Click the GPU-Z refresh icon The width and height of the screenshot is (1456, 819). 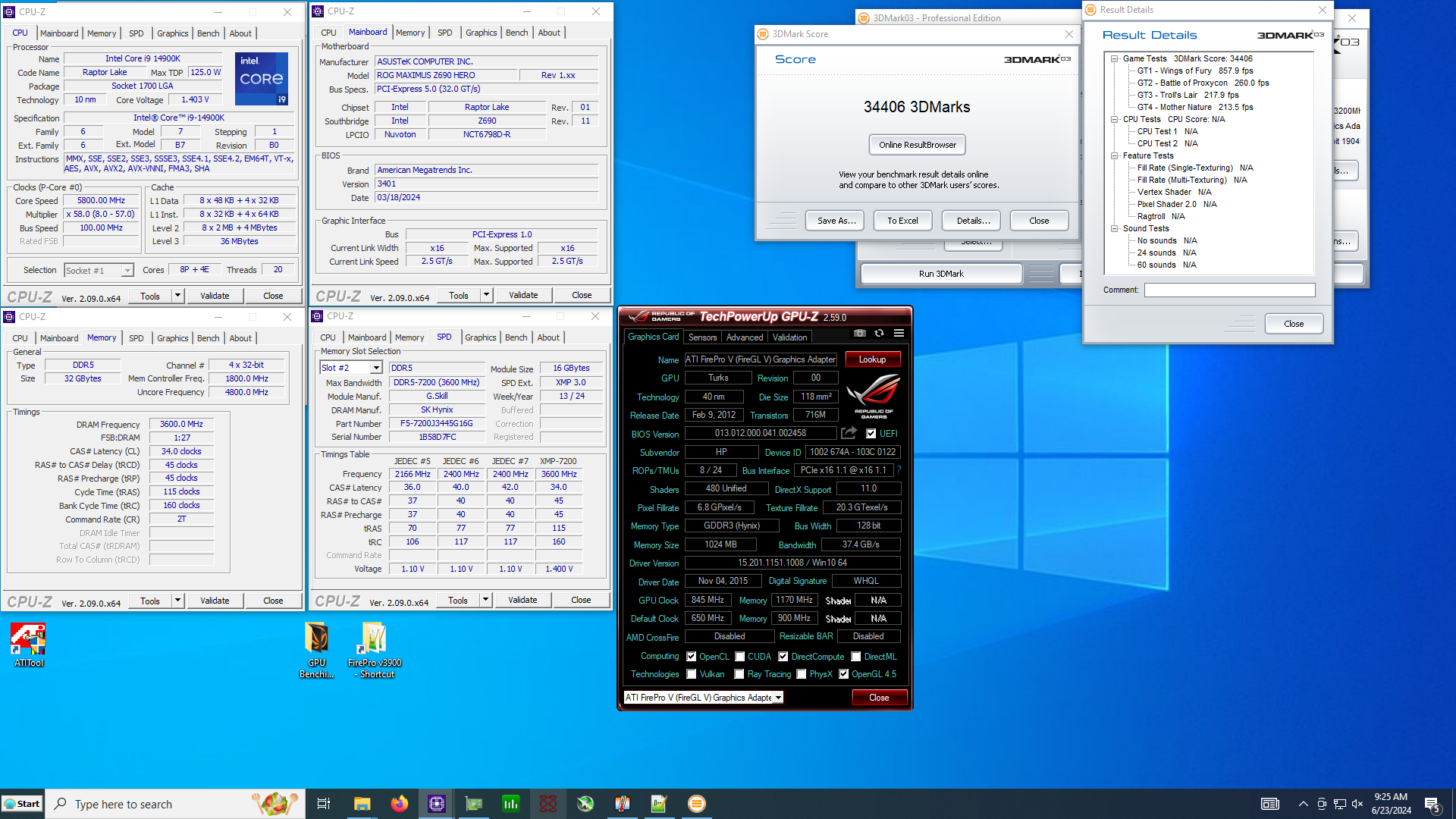point(879,334)
